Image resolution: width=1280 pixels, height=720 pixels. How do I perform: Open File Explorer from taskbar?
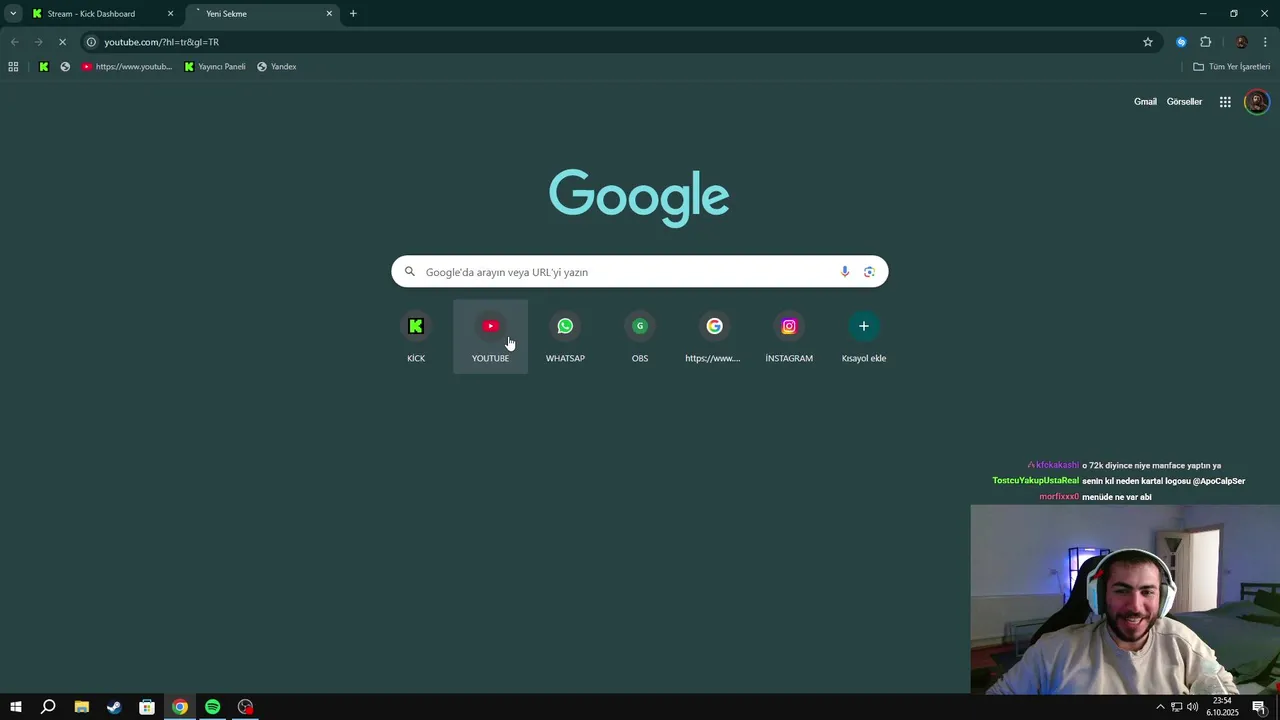tap(82, 707)
